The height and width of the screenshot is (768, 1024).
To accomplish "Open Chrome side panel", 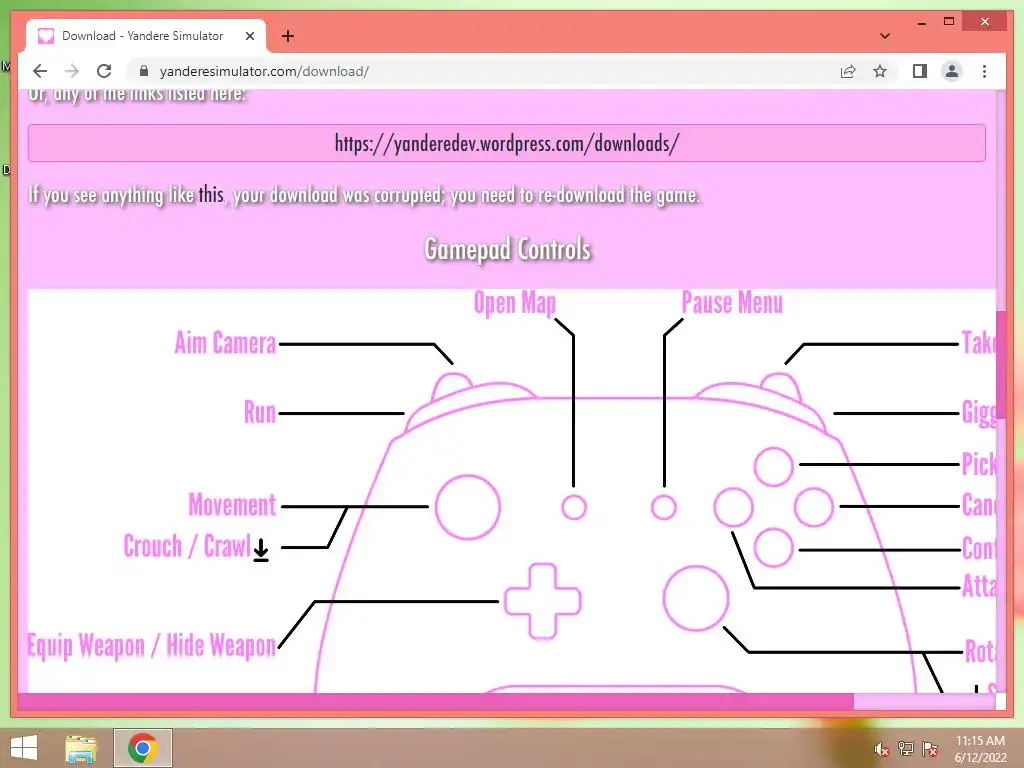I will point(920,71).
